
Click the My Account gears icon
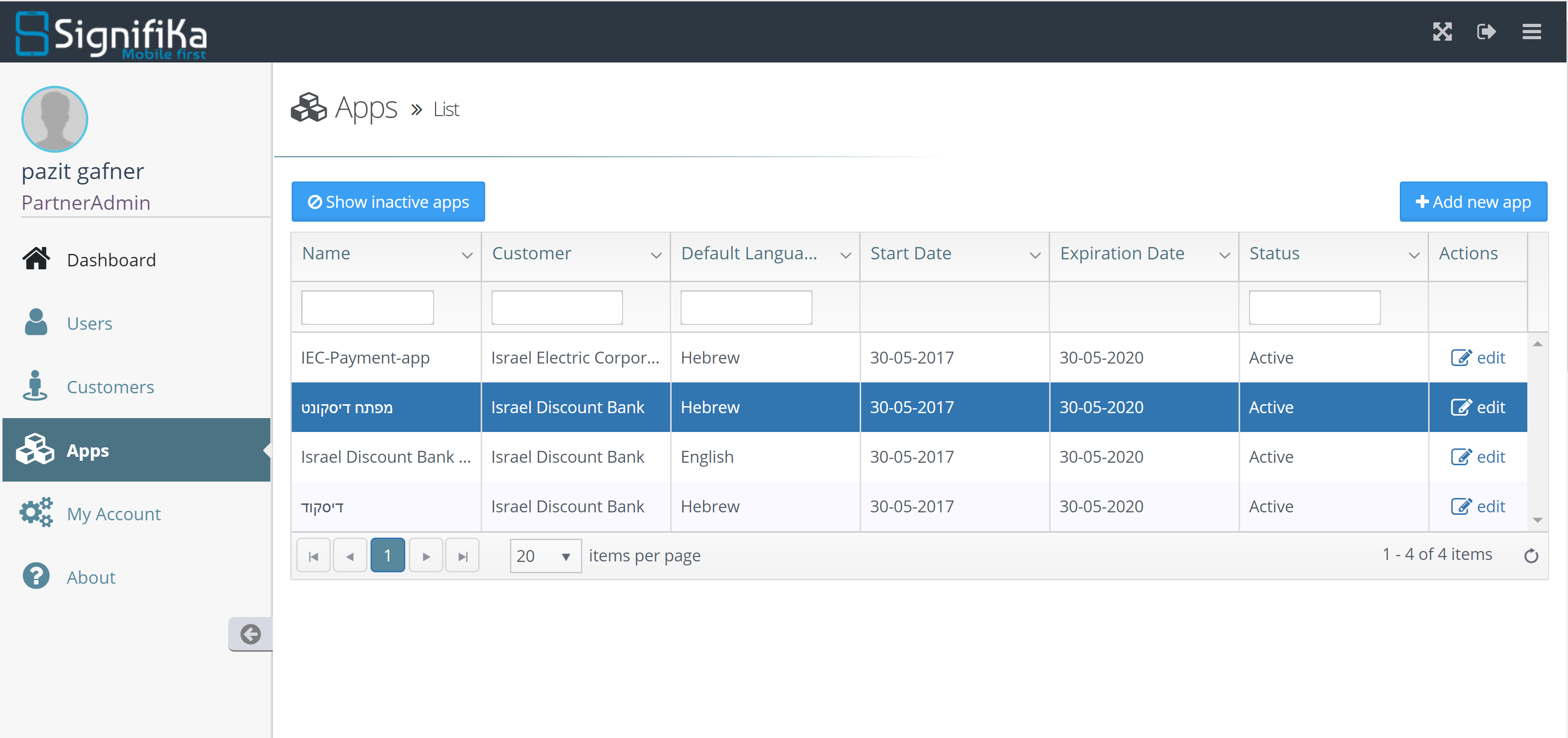(36, 512)
